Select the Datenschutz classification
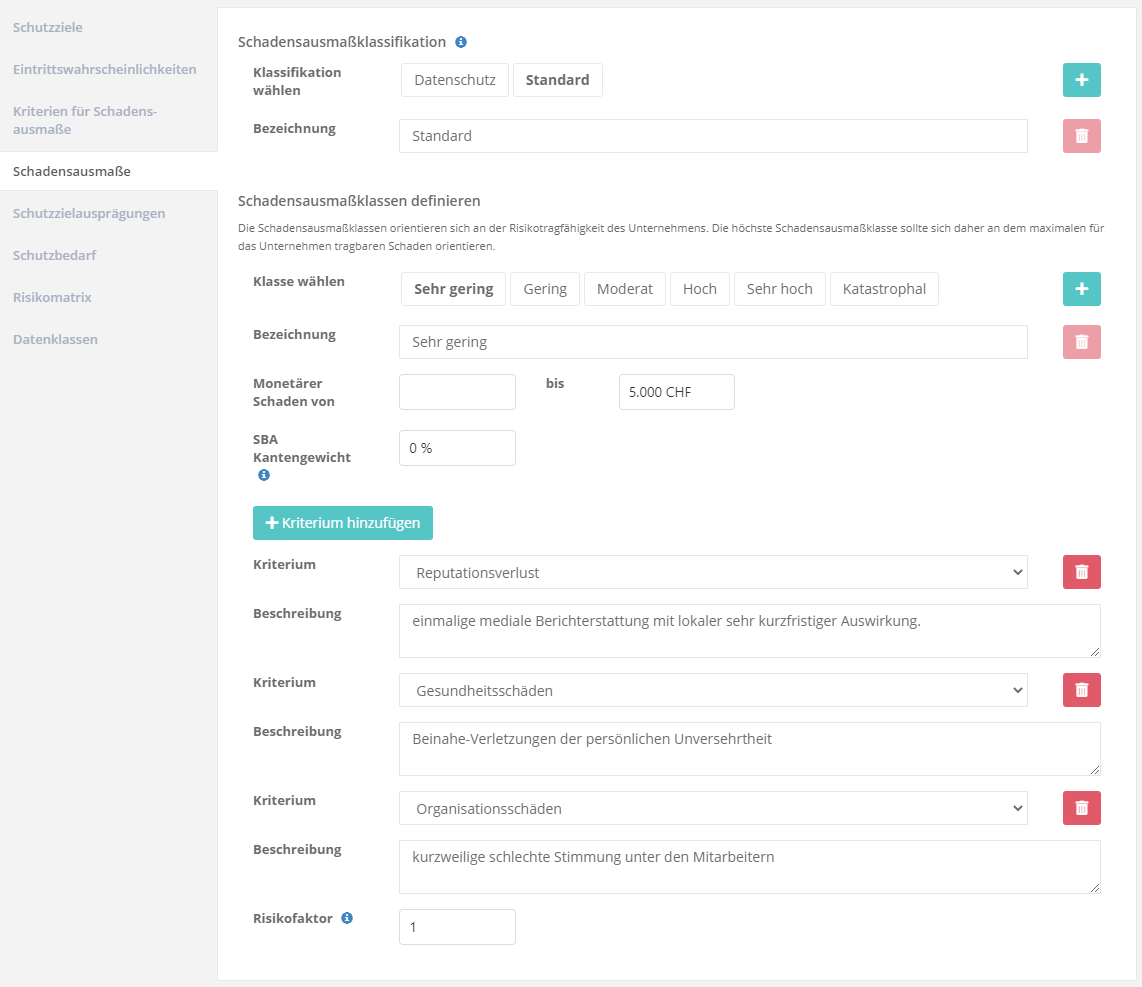 tap(455, 80)
